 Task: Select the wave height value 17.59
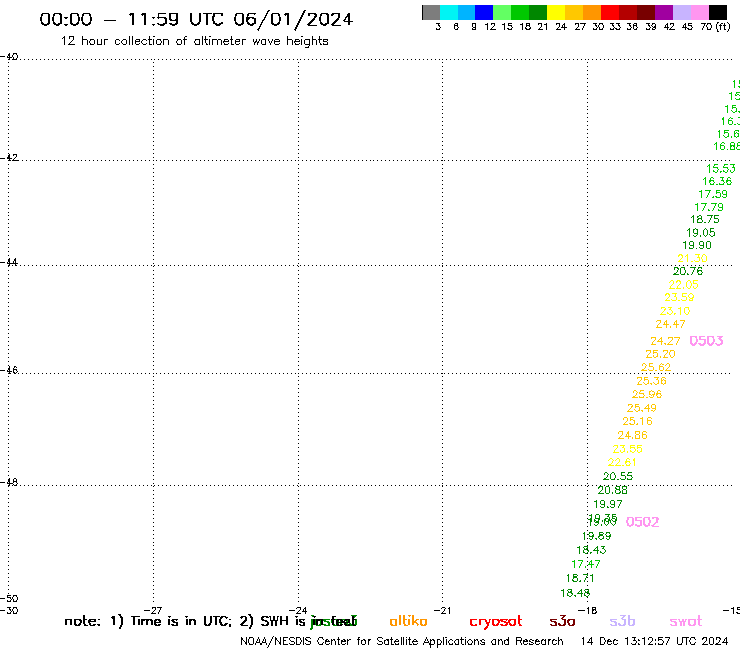pos(713,194)
